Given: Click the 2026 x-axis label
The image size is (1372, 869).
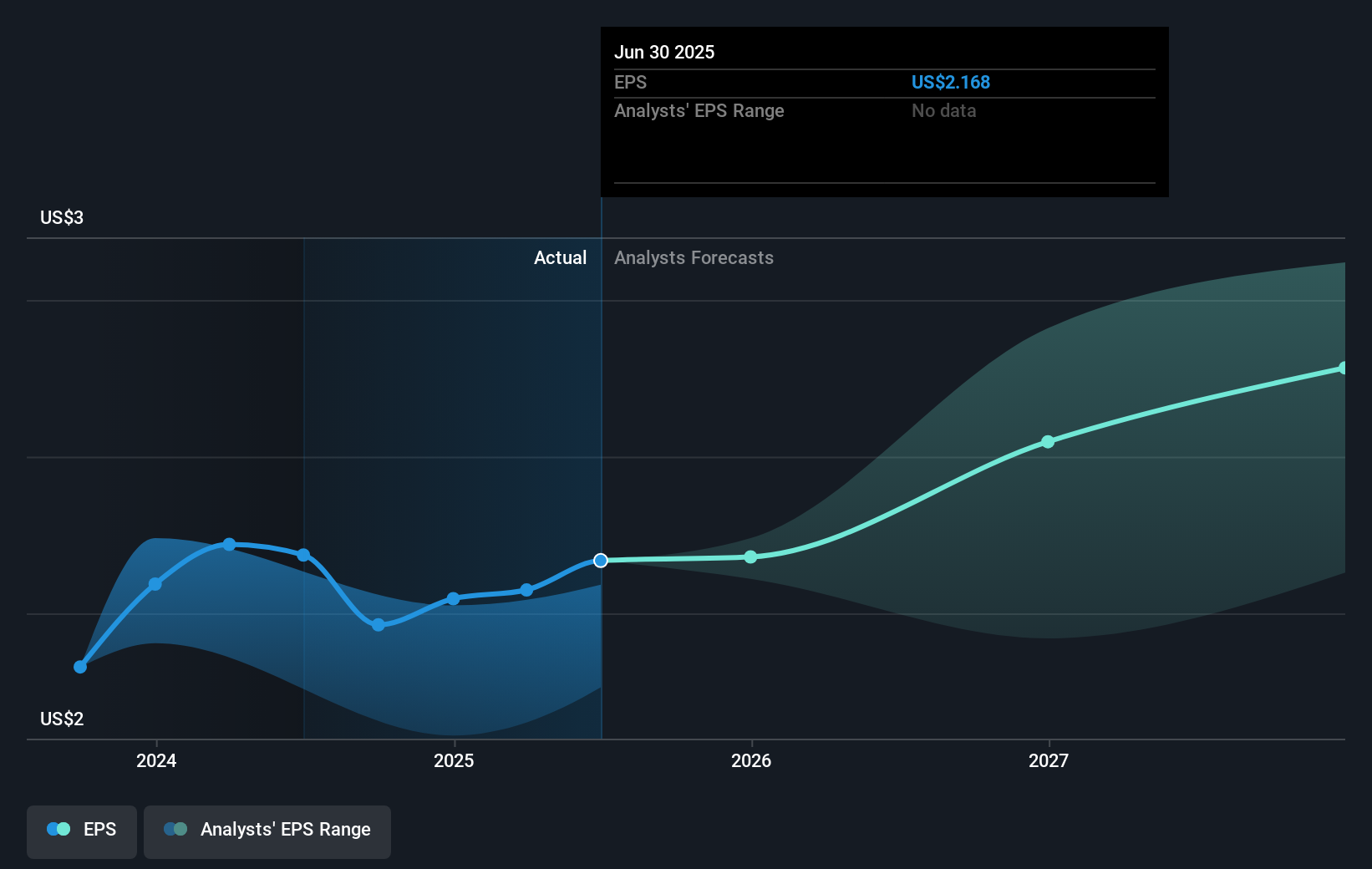Looking at the screenshot, I should coord(751,760).
